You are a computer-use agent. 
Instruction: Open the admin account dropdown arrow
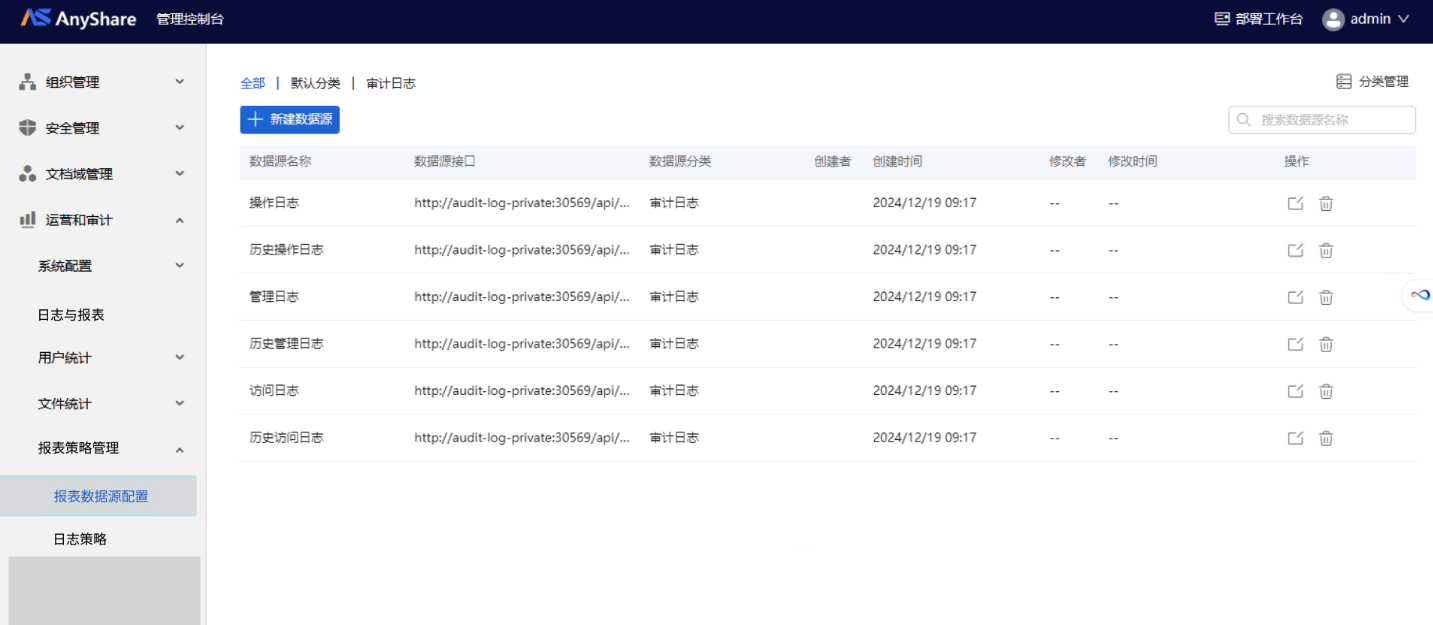(x=1403, y=19)
